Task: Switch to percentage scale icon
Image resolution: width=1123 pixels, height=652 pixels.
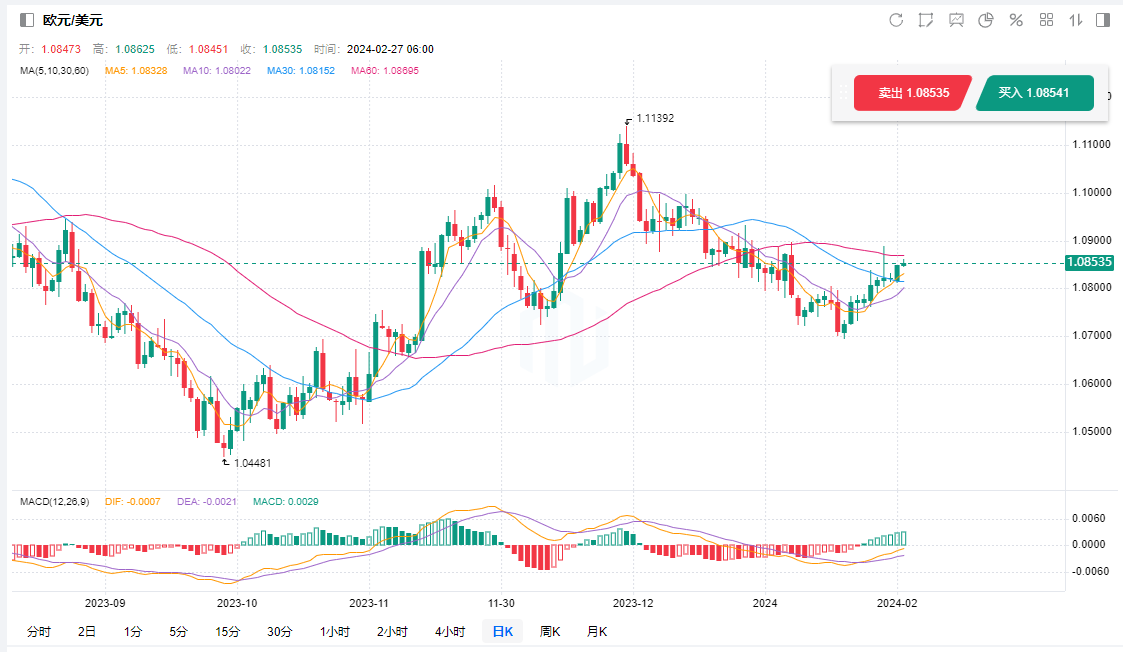Action: [x=1016, y=20]
